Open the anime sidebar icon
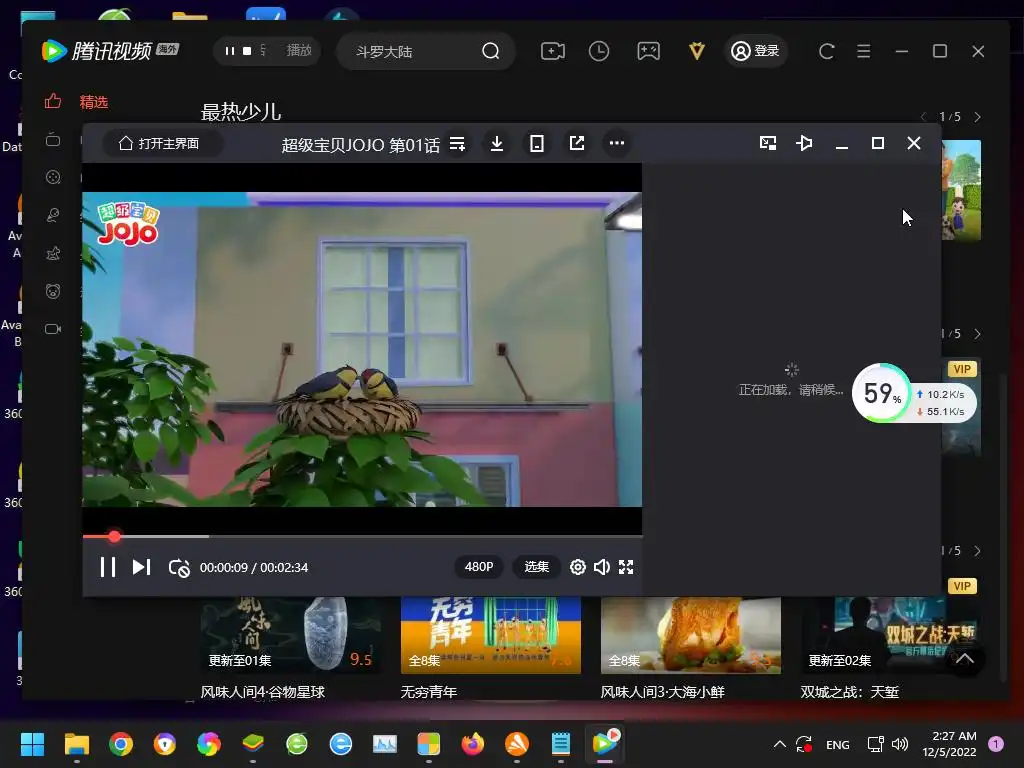Screen dimensions: 1024x768 click(x=53, y=253)
